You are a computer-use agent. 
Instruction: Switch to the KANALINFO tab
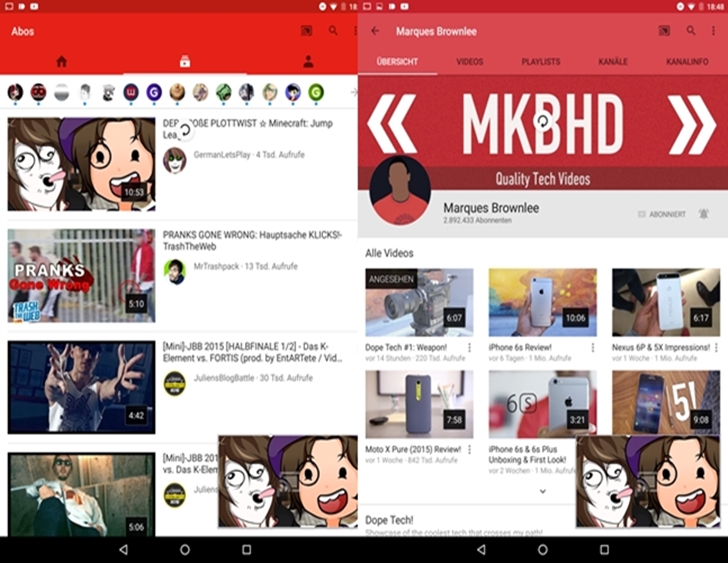point(687,61)
